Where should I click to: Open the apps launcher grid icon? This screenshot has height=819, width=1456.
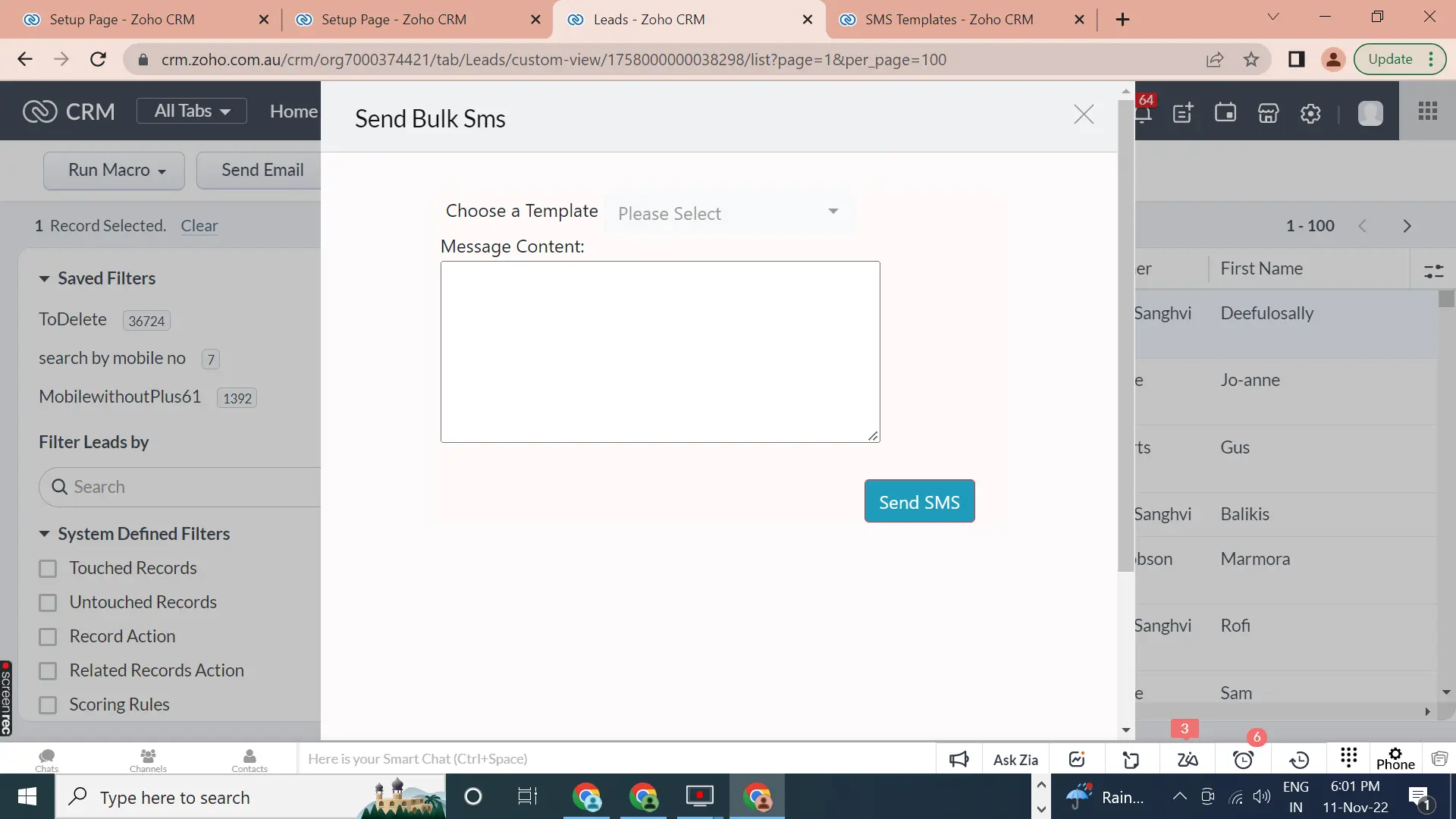[x=1428, y=111]
